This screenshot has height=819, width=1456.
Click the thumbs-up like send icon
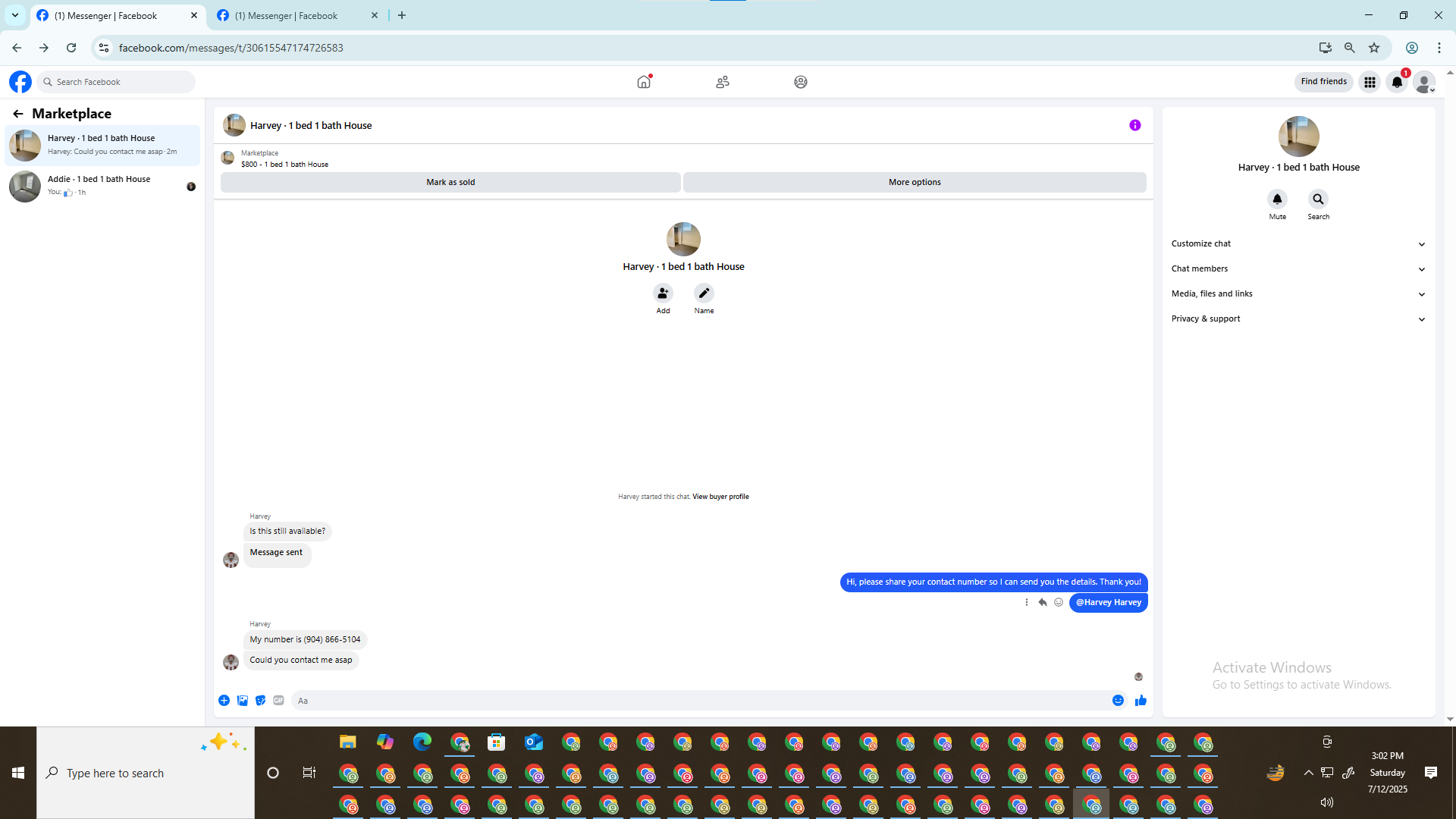(x=1141, y=701)
